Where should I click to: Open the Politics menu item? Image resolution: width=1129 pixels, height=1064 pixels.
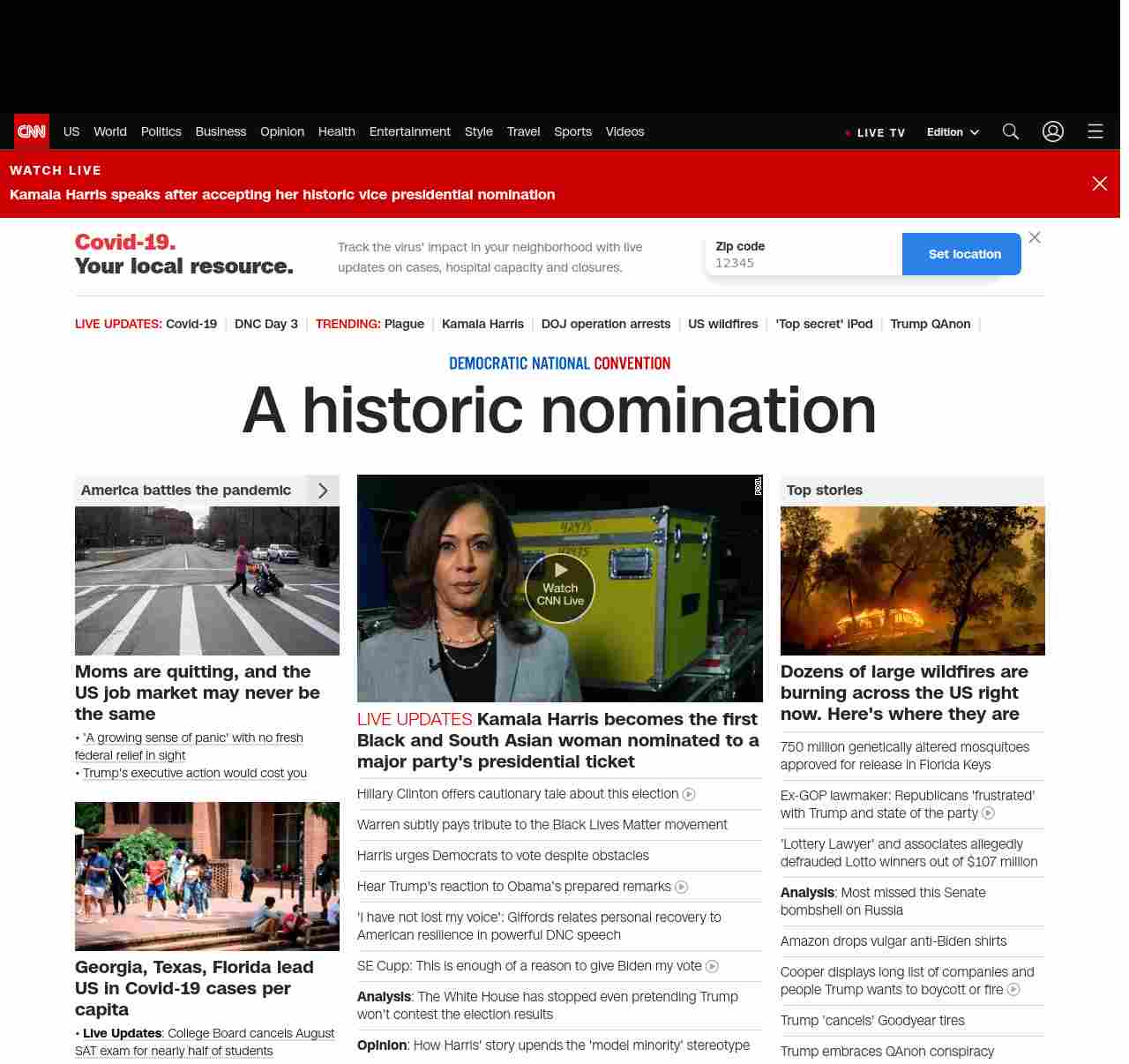[x=161, y=131]
